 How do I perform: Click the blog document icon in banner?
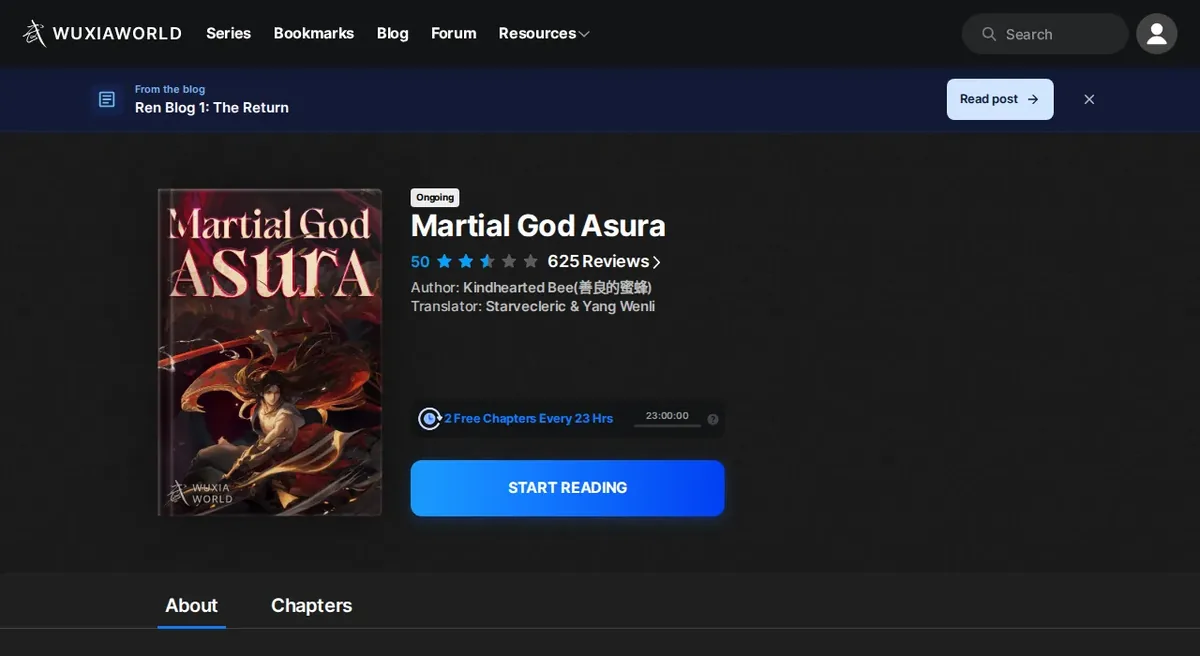click(x=107, y=99)
